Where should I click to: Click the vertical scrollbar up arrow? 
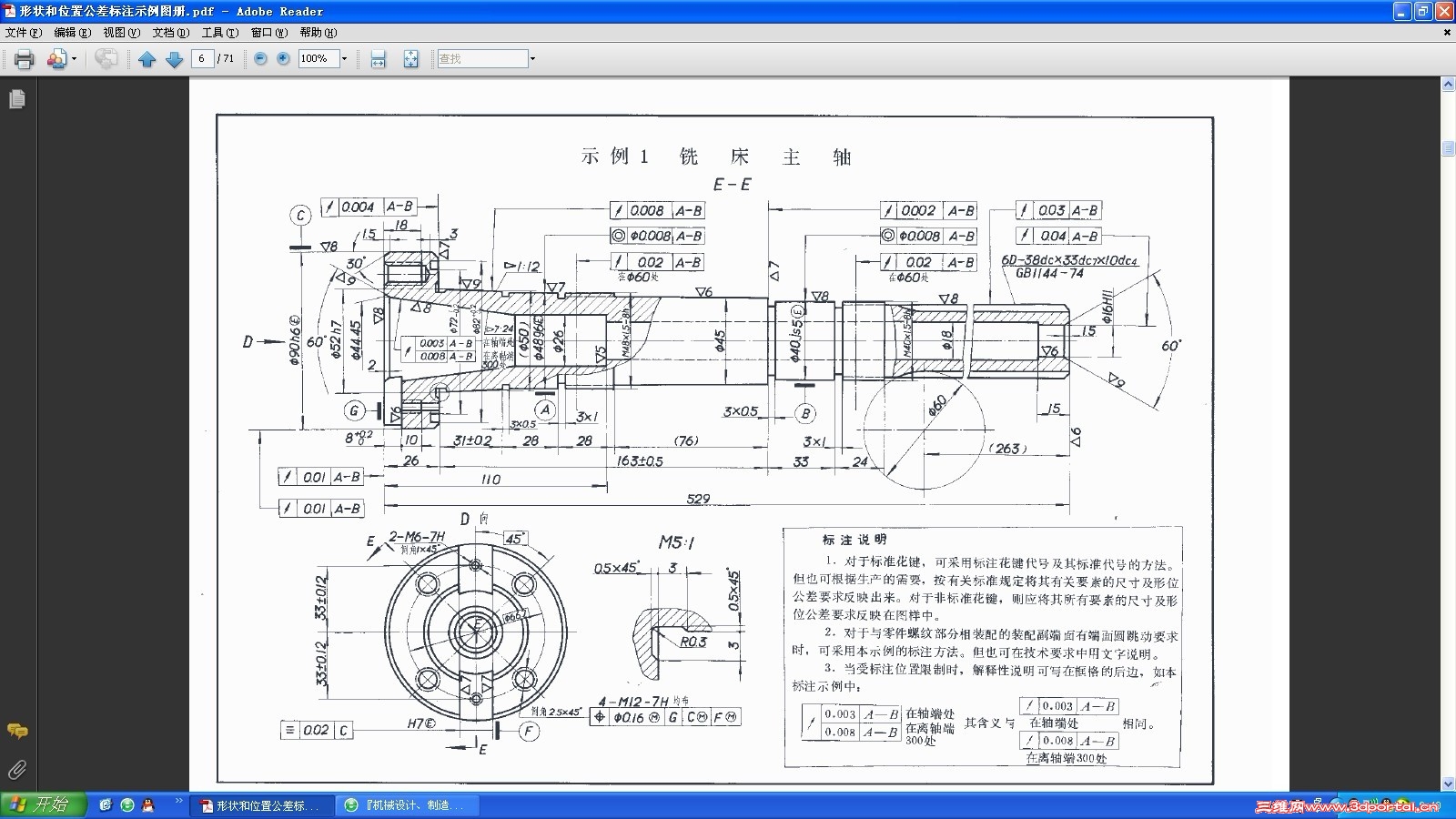(1448, 85)
